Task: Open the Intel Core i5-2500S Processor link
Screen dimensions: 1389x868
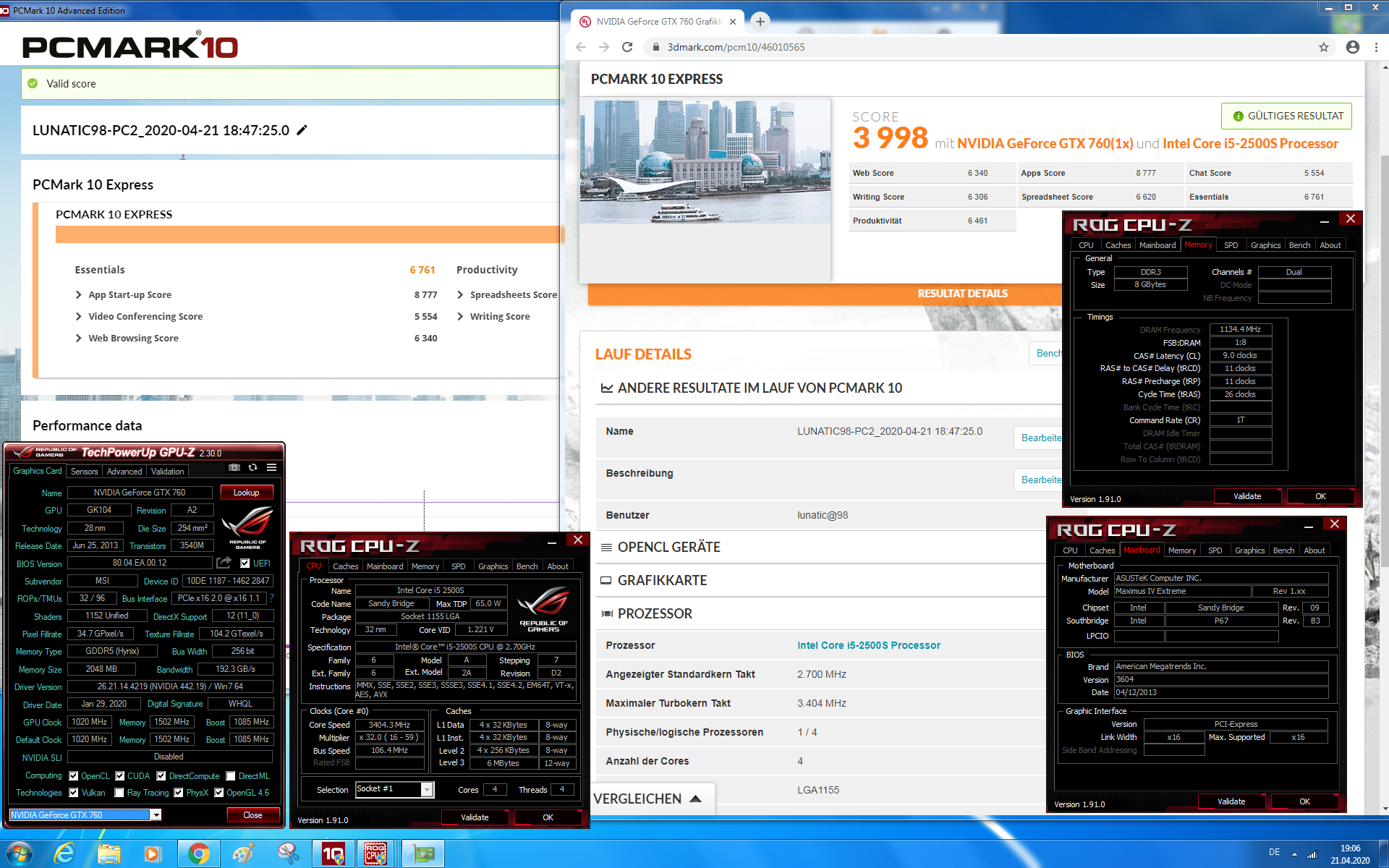Action: [868, 645]
